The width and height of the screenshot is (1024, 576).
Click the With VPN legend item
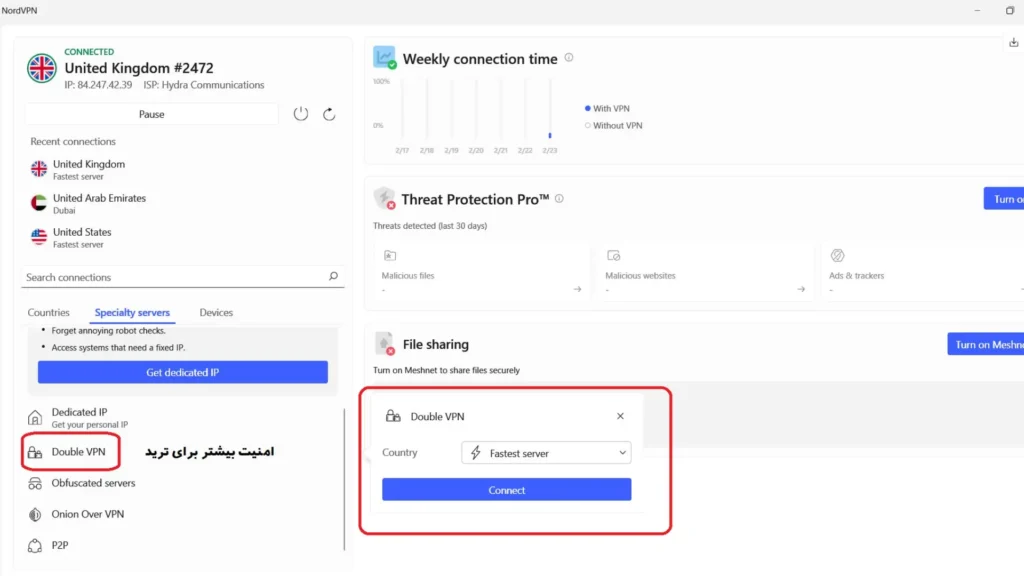[x=607, y=108]
